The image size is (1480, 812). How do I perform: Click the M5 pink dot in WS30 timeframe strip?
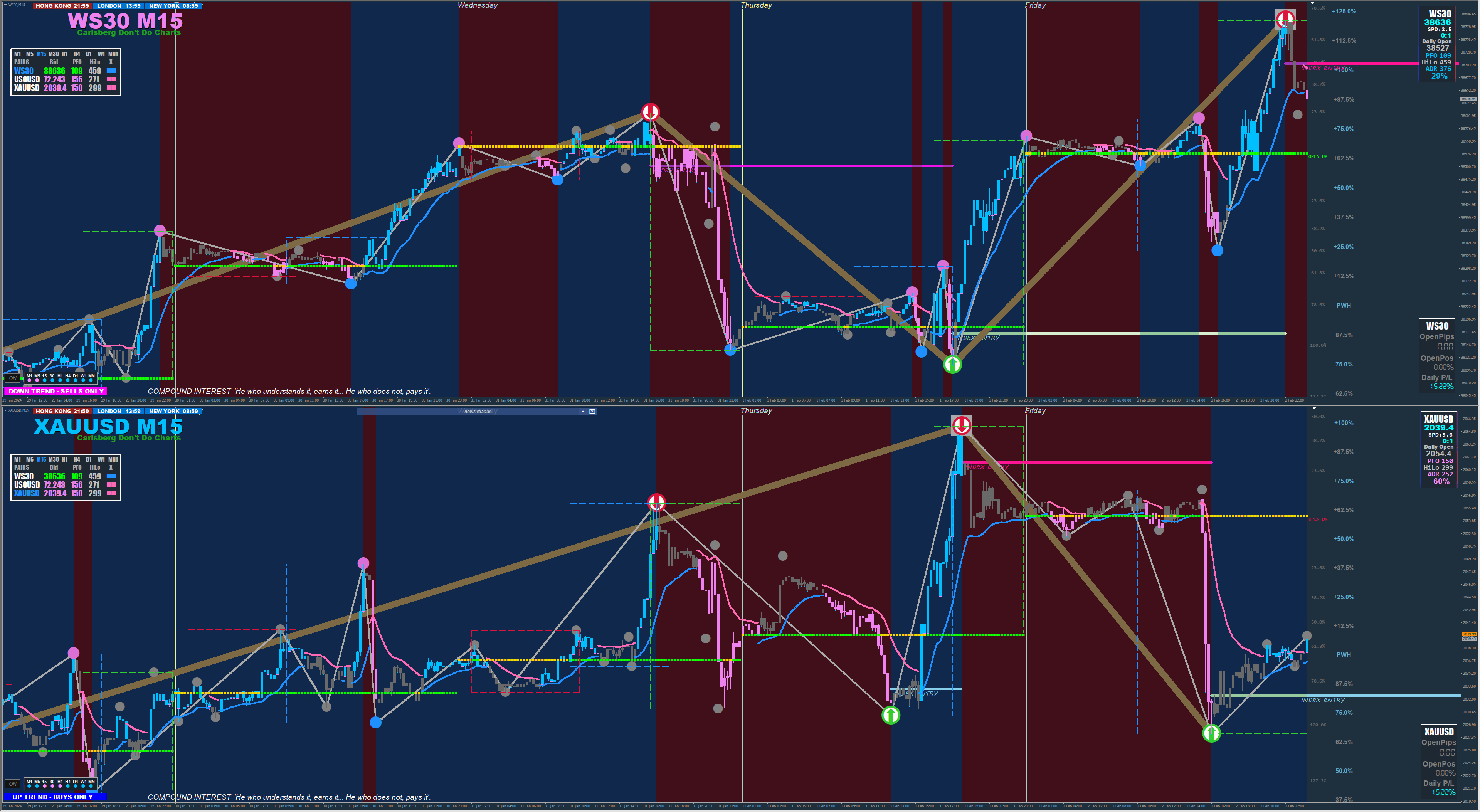pos(37,380)
